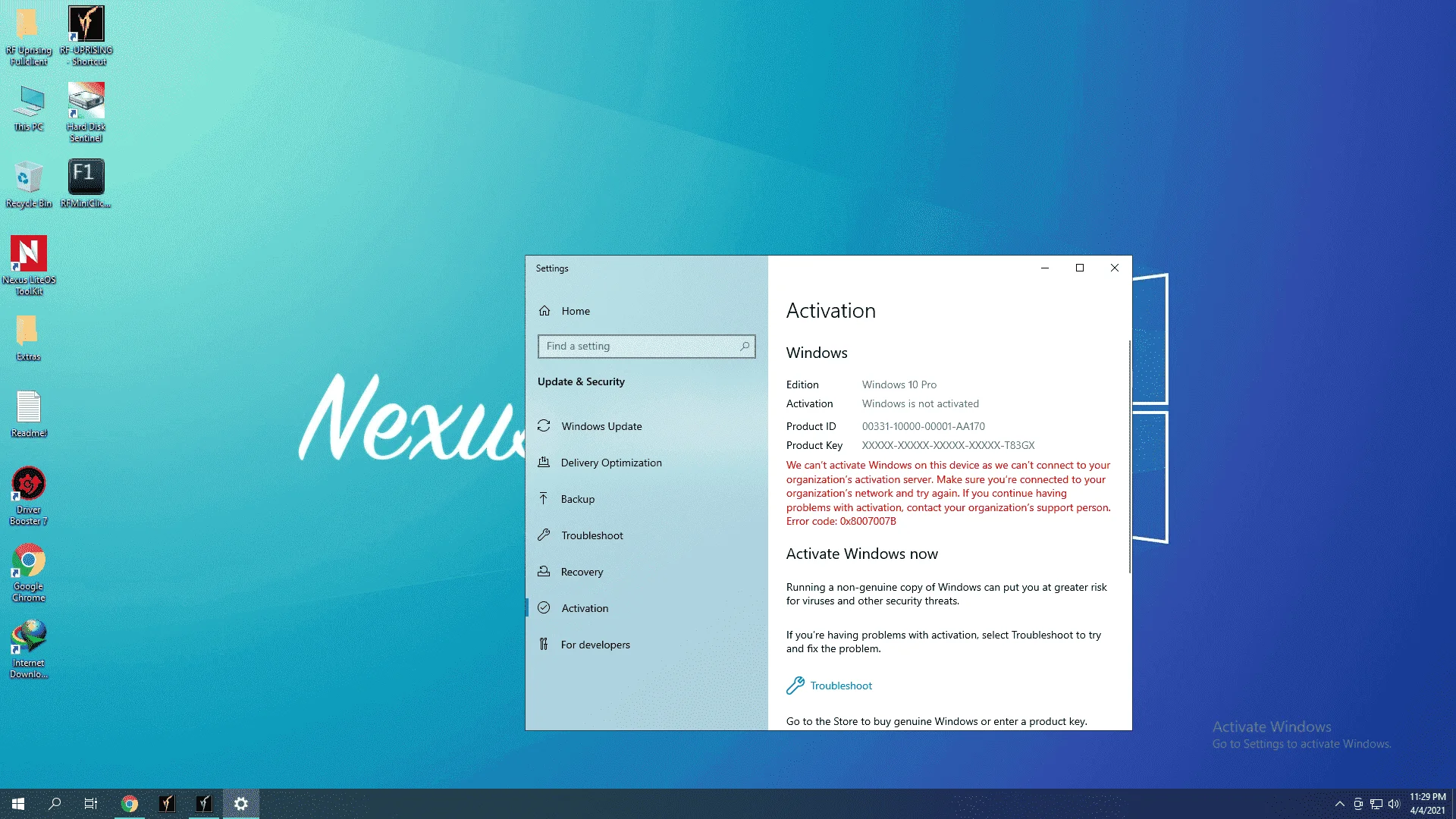Open the clock and date flyout
Viewport: 1456px width, 819px height.
1428,804
